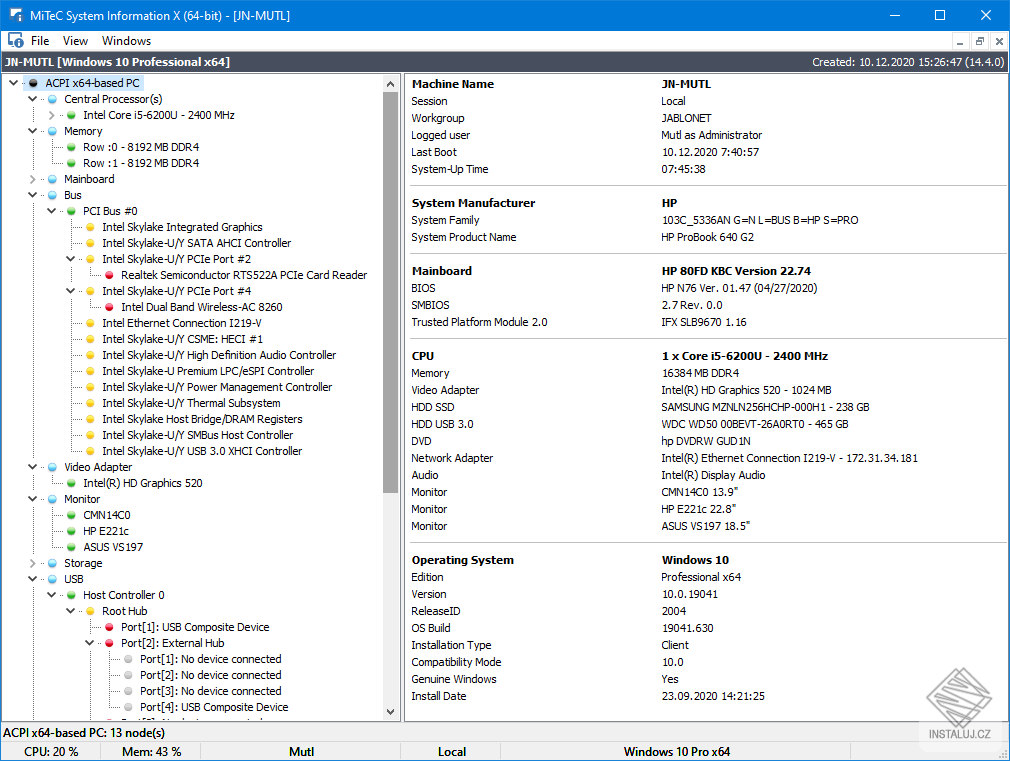Click the black ACPI x64-based PC node icon
The height and width of the screenshot is (761, 1010).
(x=33, y=83)
